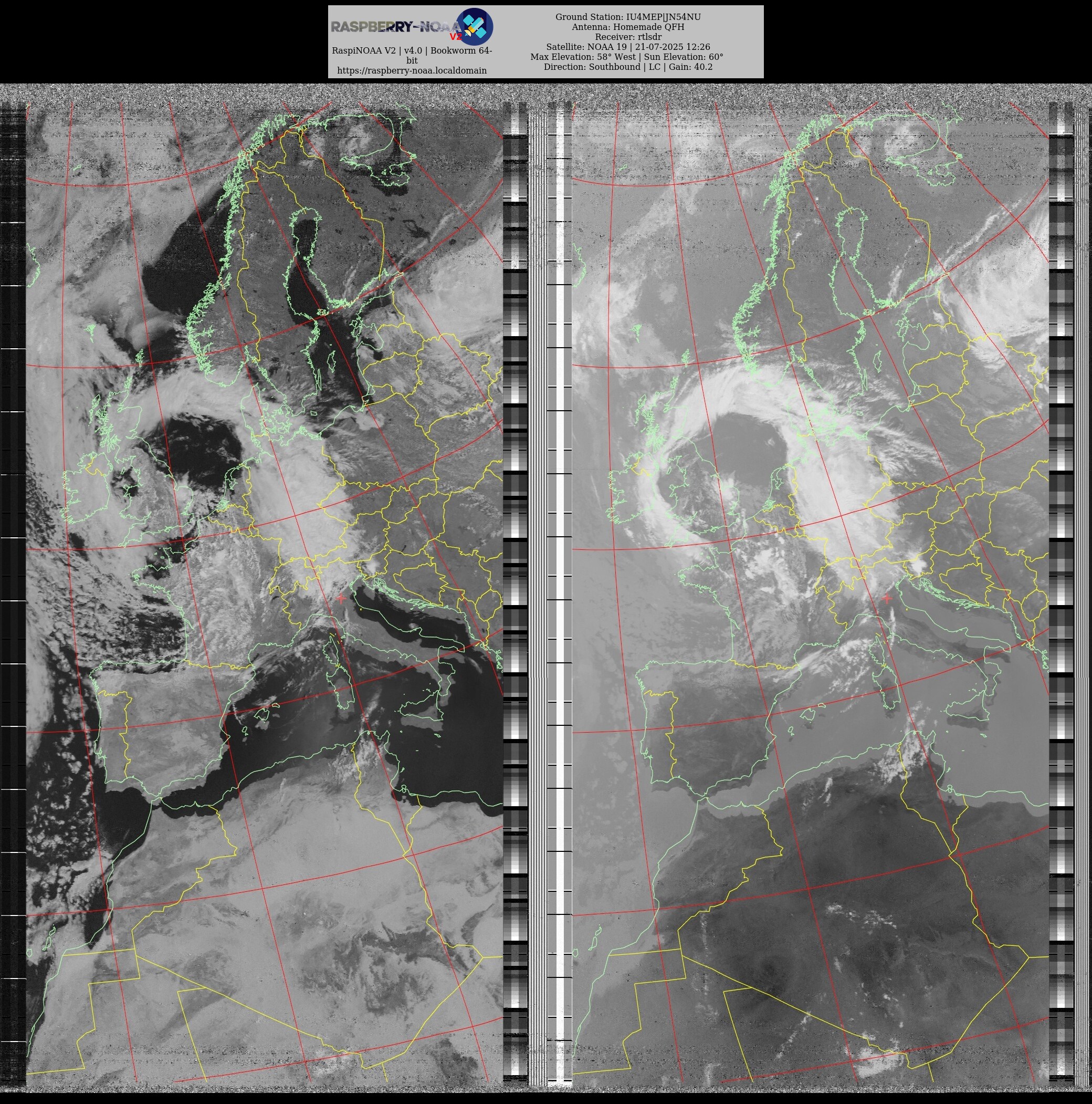Click the RASPBERRY-NOAA title text in the header
Image resolution: width=1092 pixels, height=1104 pixels.
pyautogui.click(x=395, y=27)
